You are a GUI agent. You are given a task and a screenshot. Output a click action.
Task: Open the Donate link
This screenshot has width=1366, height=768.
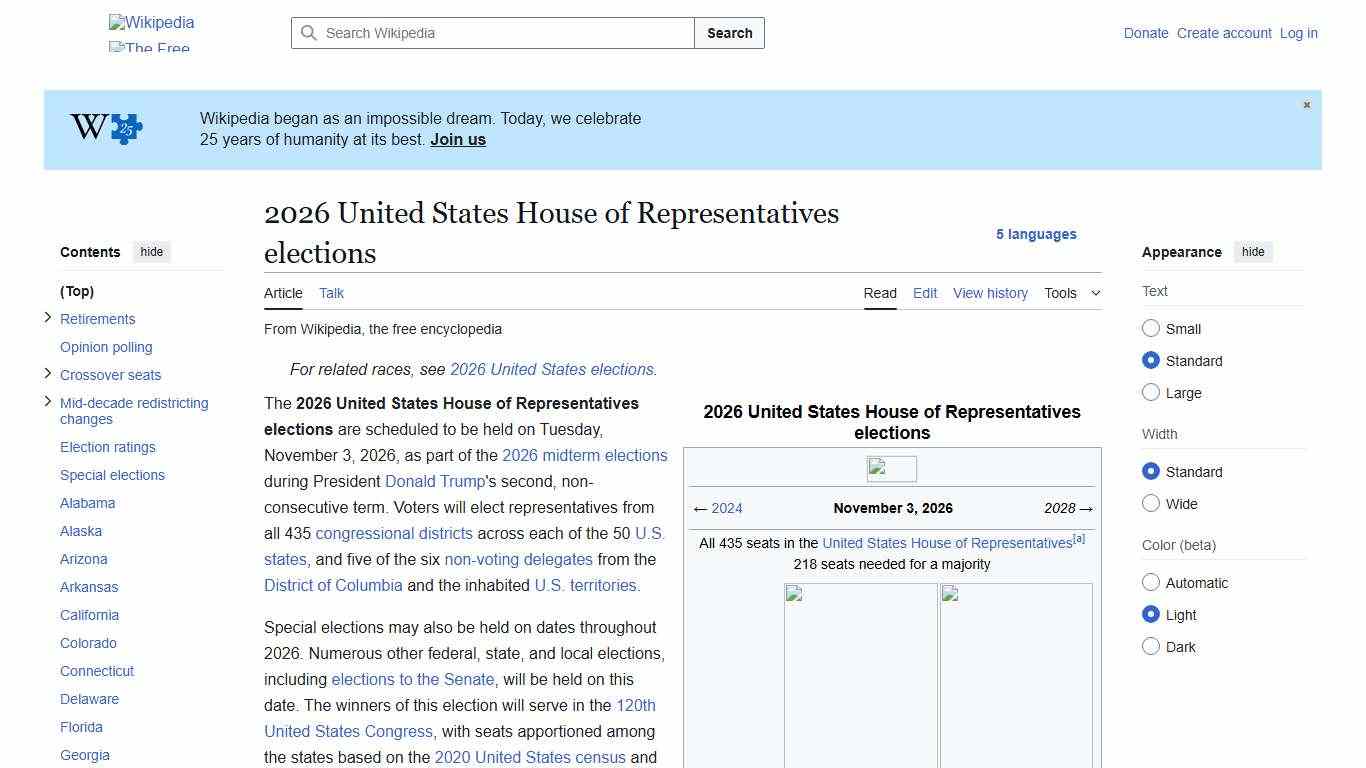click(x=1146, y=33)
